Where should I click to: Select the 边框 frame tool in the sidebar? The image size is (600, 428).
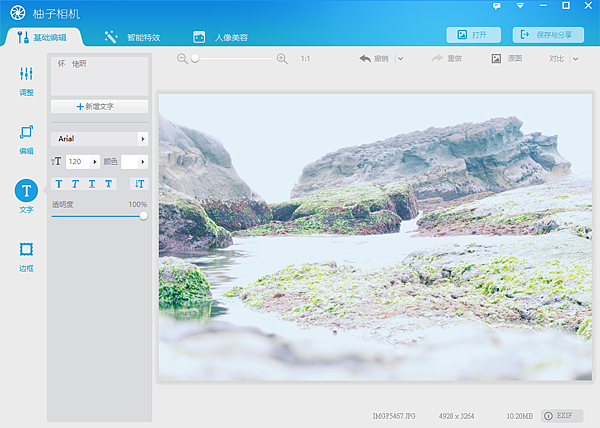26,257
